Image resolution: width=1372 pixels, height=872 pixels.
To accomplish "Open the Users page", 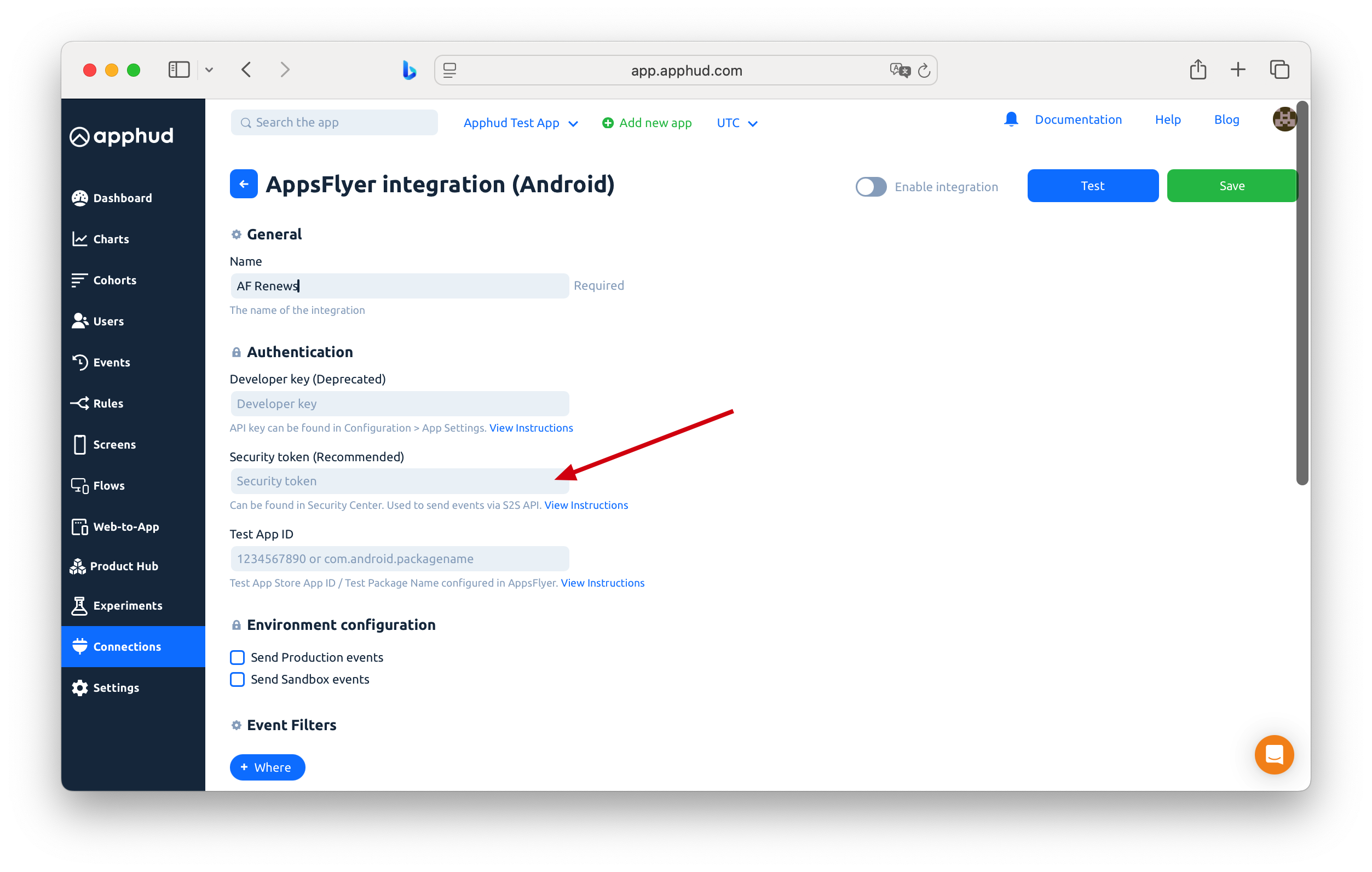I will [x=98, y=321].
